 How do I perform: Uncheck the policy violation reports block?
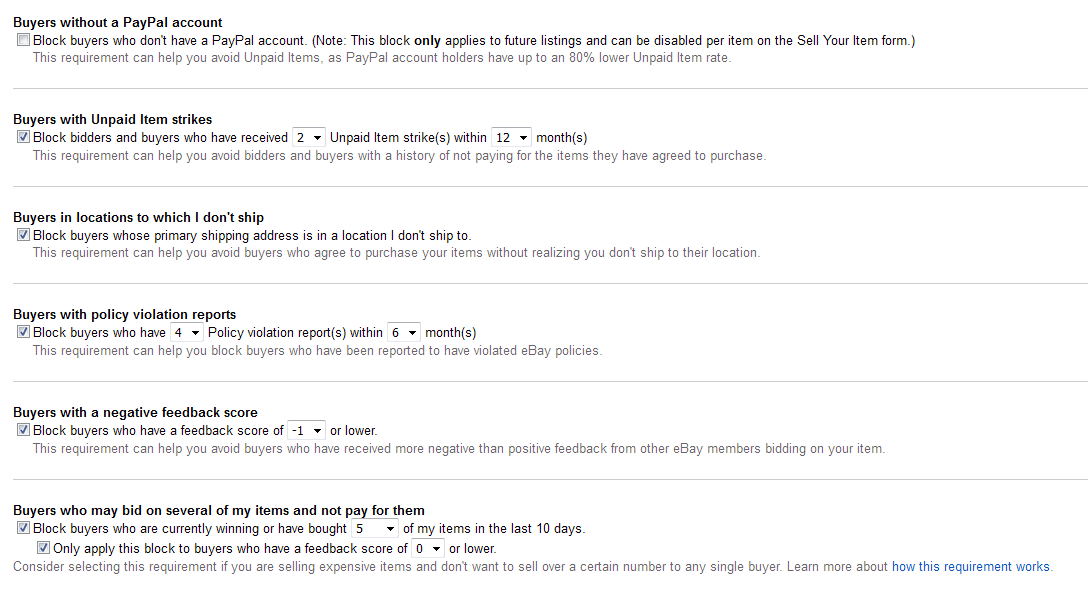click(24, 332)
